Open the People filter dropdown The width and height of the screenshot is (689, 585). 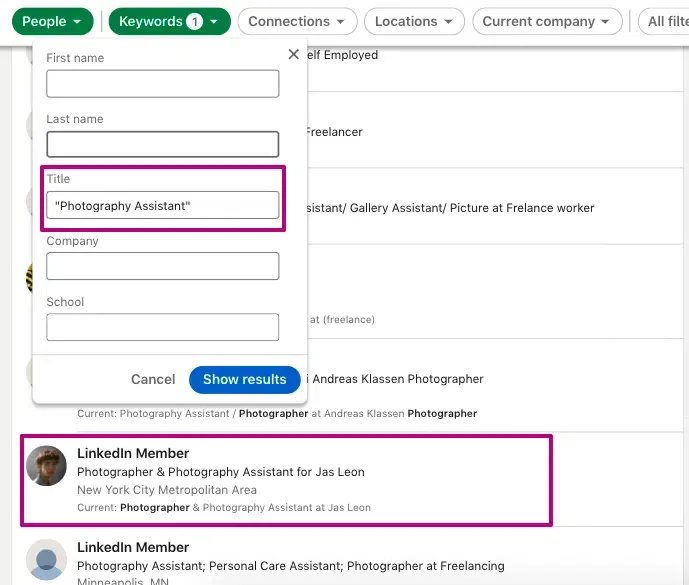pos(52,22)
